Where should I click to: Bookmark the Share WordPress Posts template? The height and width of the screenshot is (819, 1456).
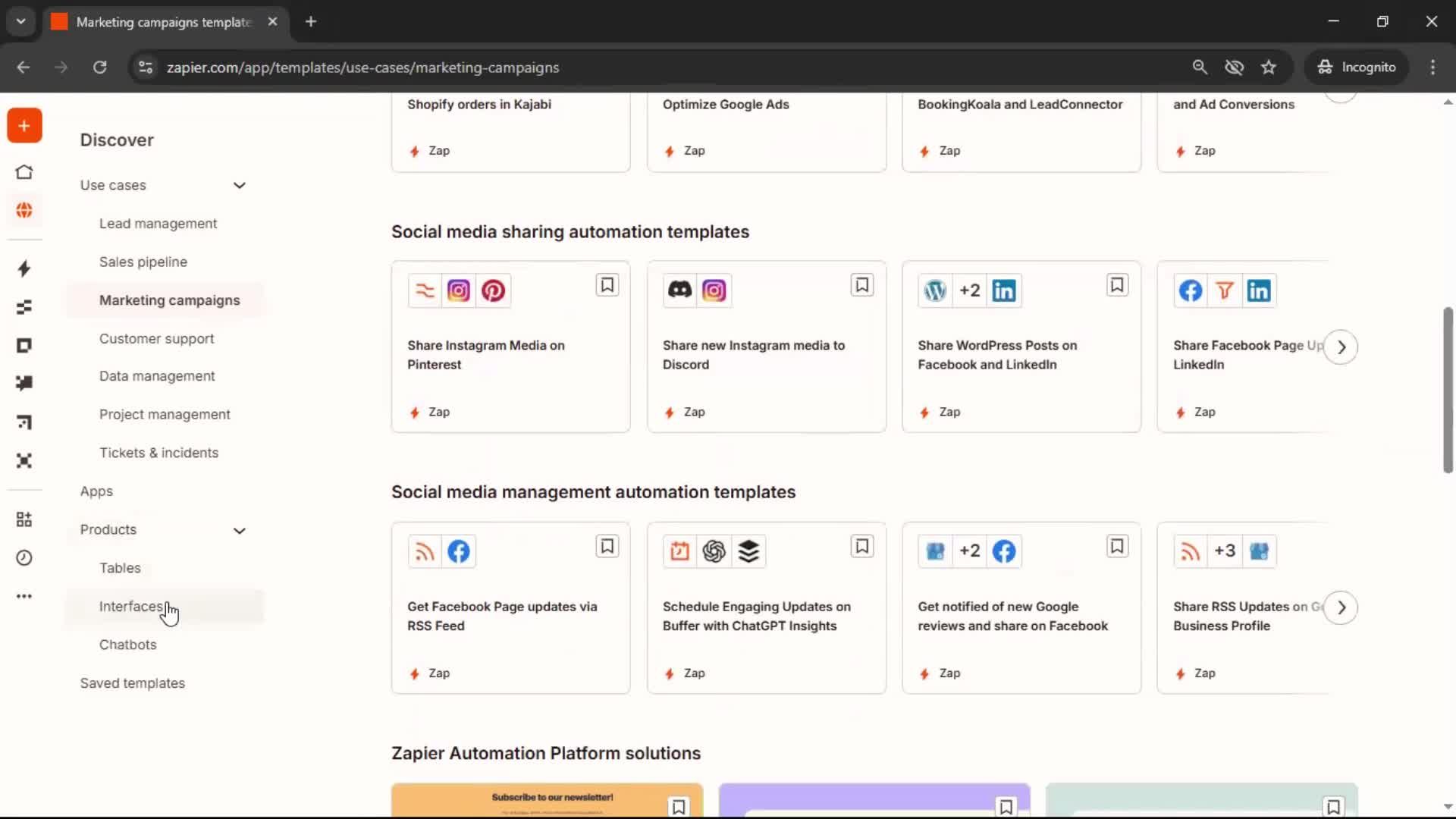[1117, 285]
